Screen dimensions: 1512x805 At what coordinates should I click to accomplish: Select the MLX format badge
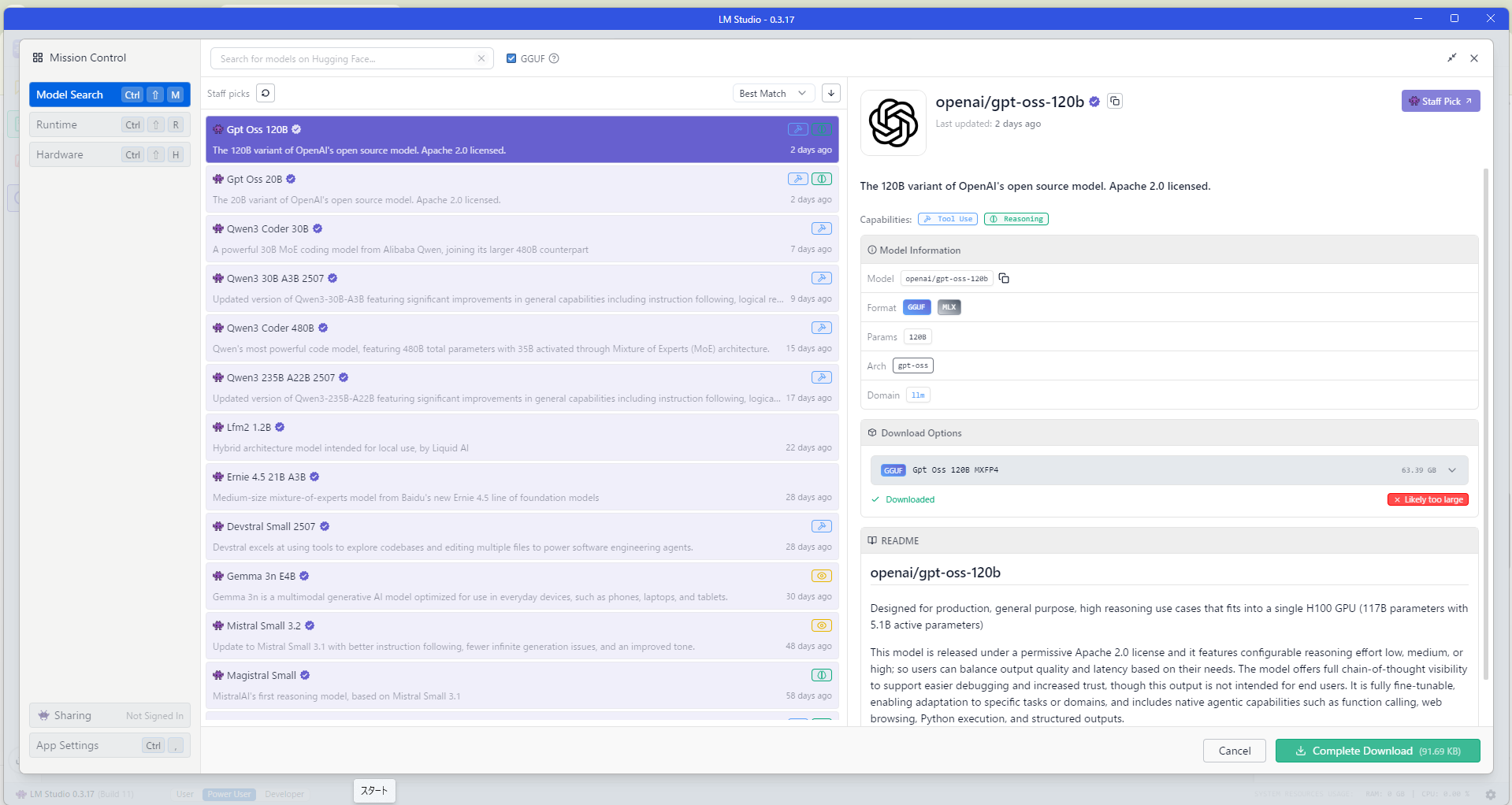pyautogui.click(x=949, y=307)
